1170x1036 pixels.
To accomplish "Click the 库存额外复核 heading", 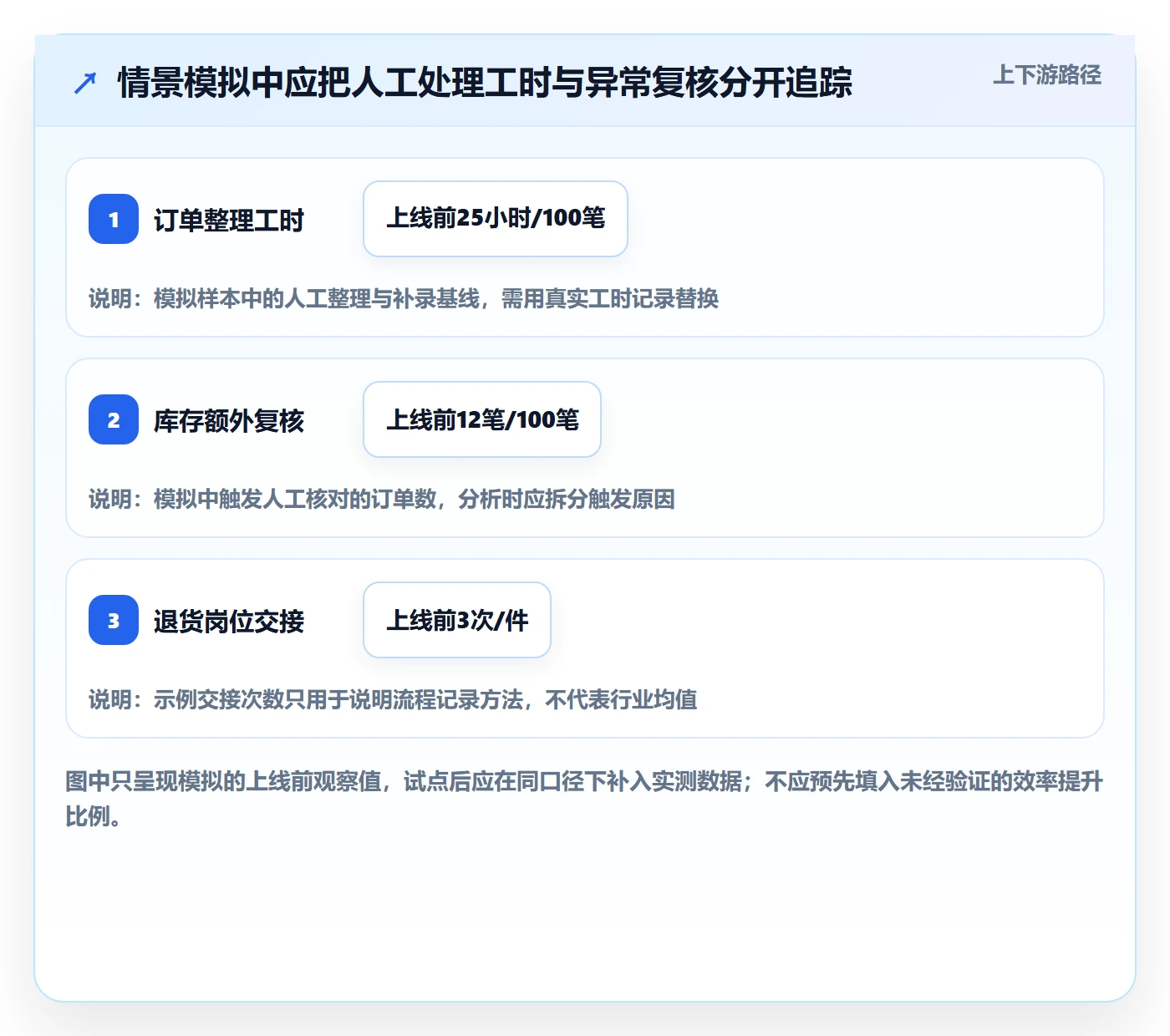I will point(229,421).
